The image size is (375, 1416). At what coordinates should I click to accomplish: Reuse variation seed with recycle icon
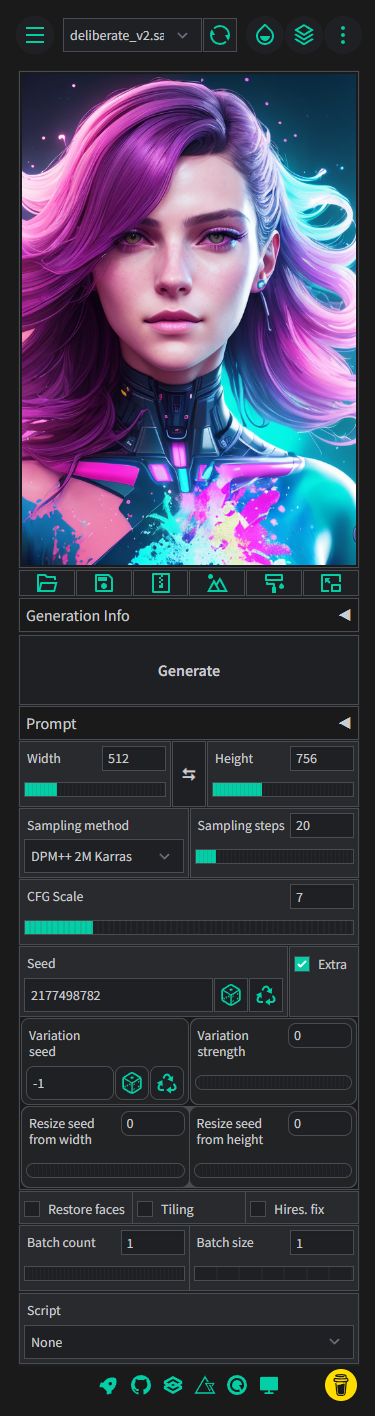pos(167,1083)
